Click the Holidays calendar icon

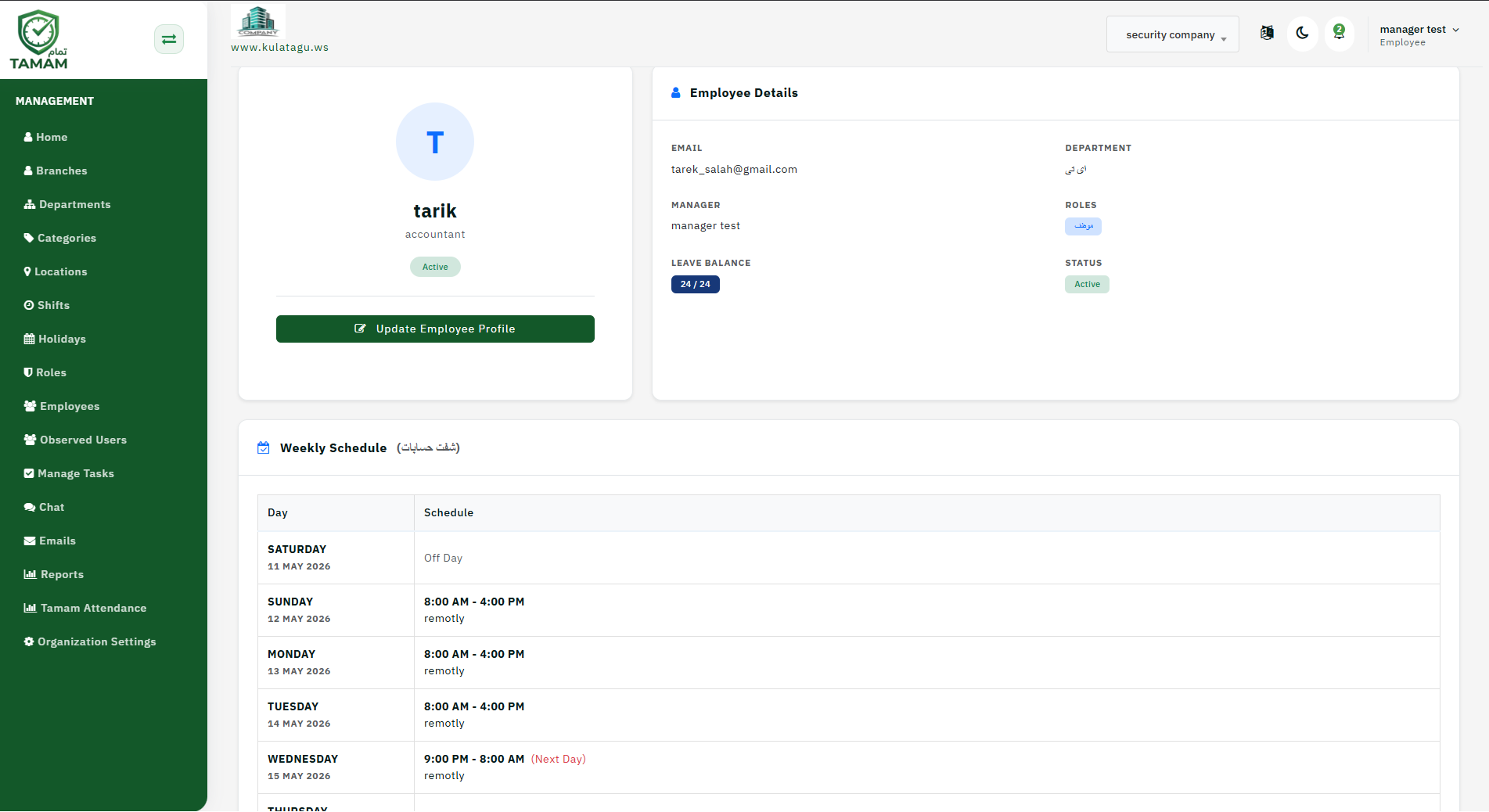pos(29,339)
